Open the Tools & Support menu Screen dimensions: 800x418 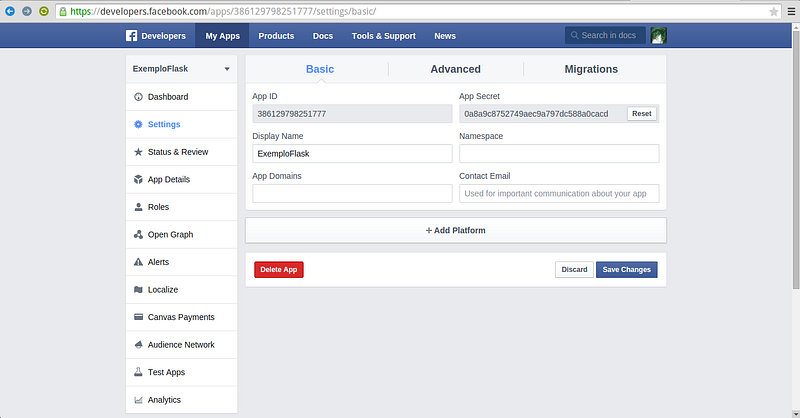(384, 36)
